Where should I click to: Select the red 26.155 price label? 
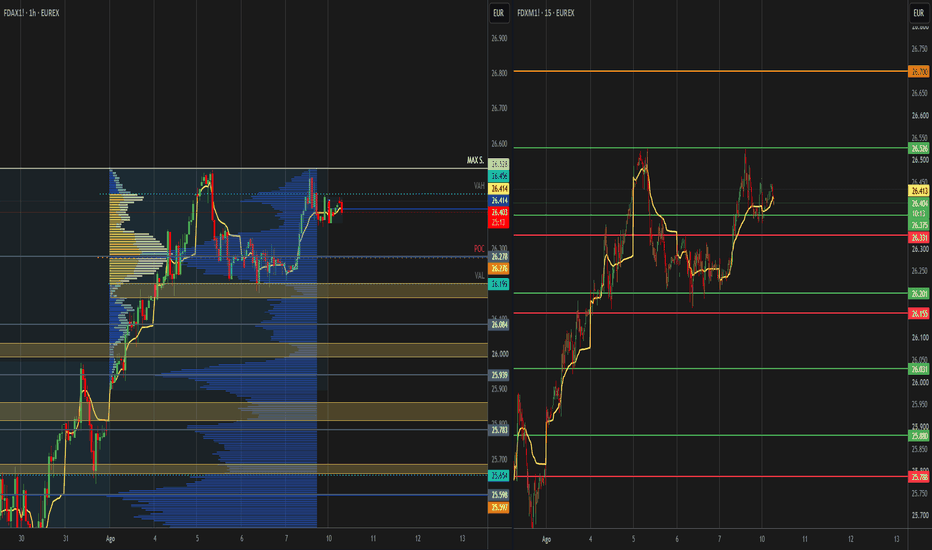(x=919, y=313)
